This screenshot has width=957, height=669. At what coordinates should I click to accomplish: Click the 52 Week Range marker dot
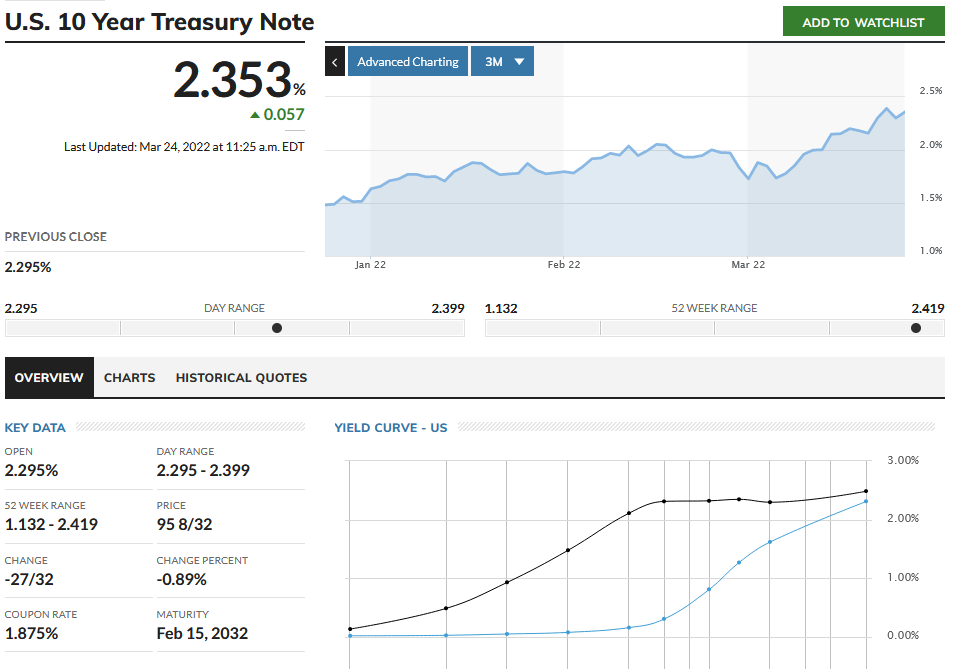(x=915, y=328)
